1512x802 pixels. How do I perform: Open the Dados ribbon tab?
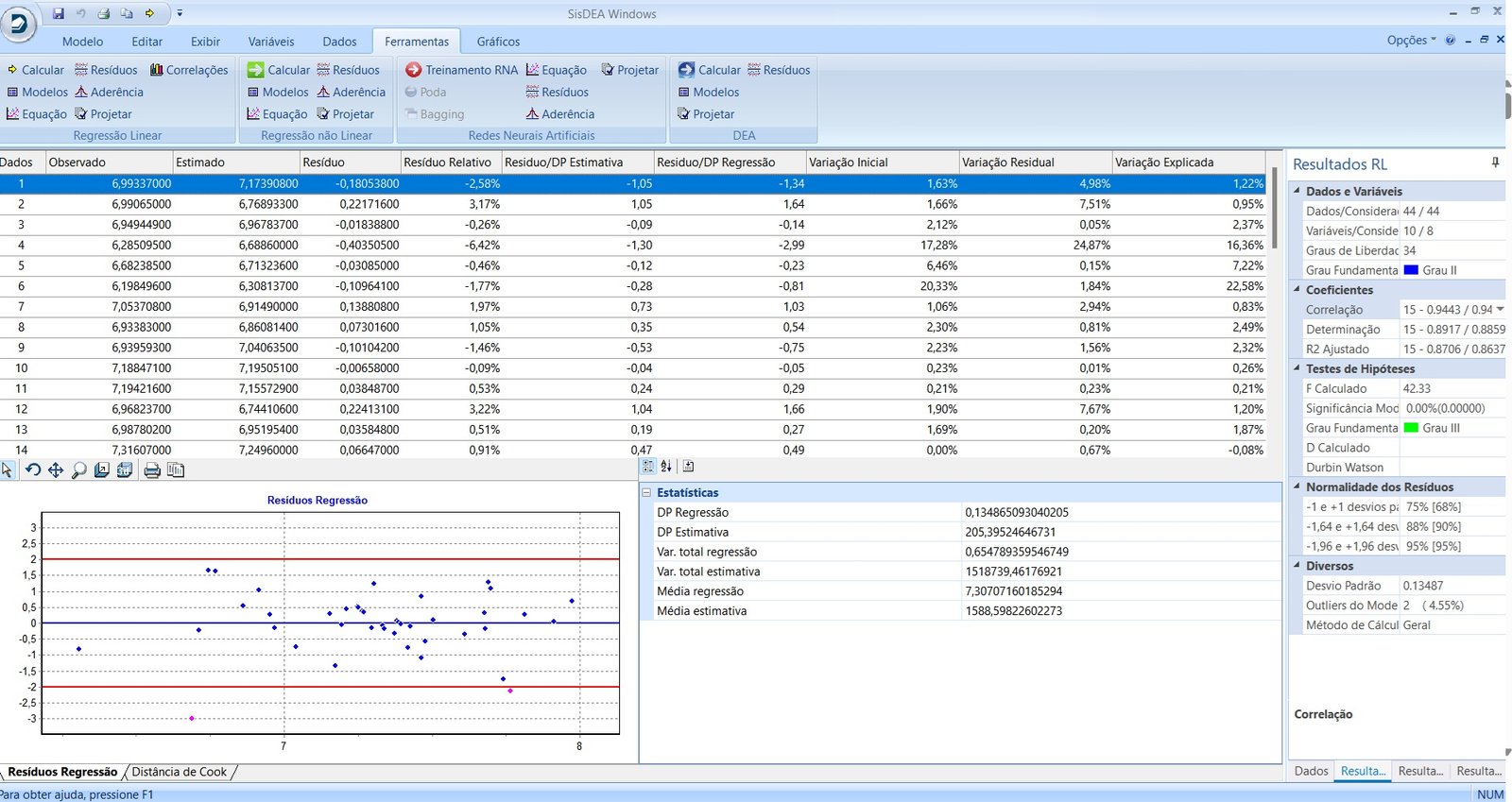coord(339,42)
